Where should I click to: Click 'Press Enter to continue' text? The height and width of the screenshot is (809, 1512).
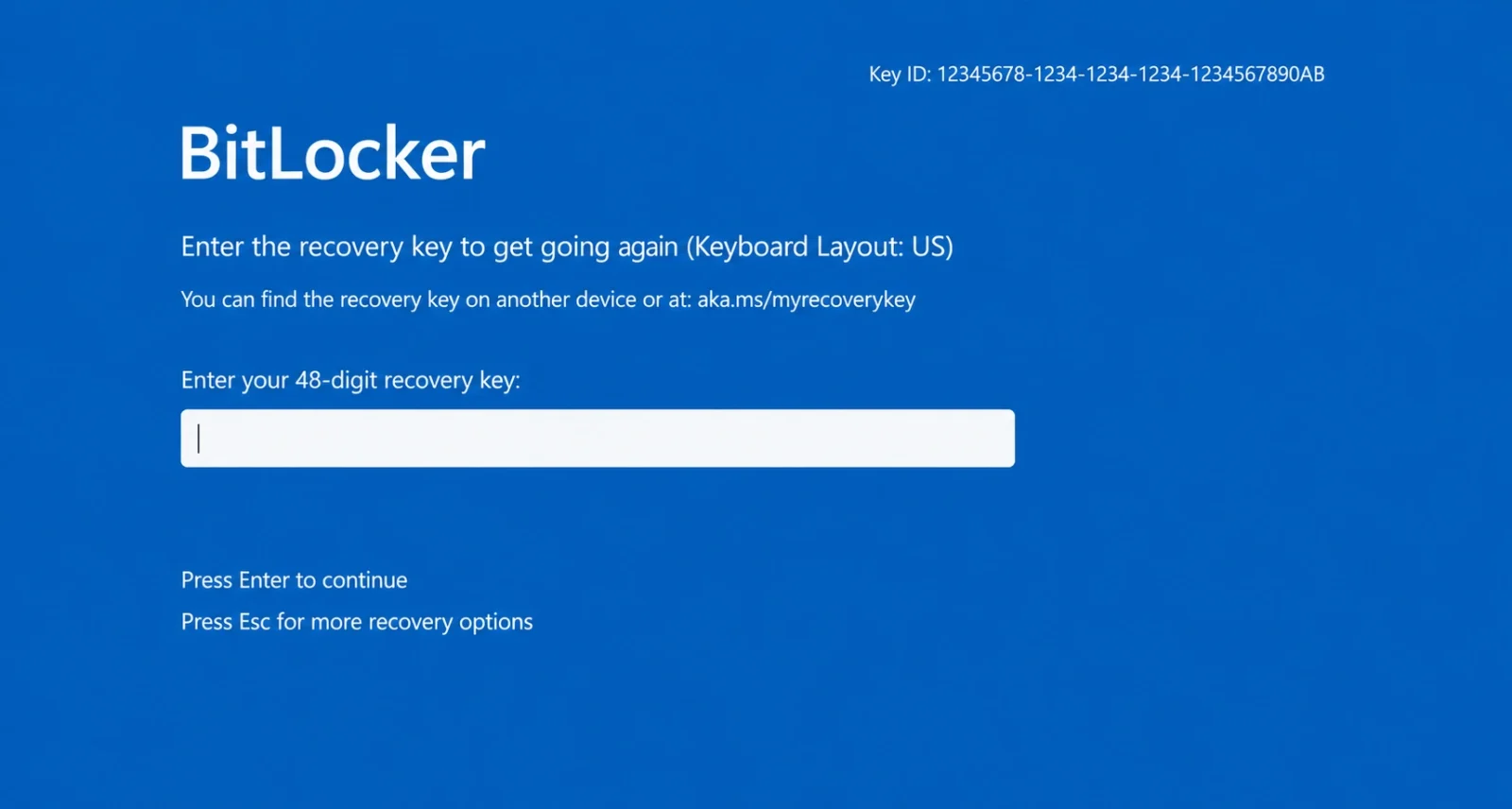coord(294,580)
